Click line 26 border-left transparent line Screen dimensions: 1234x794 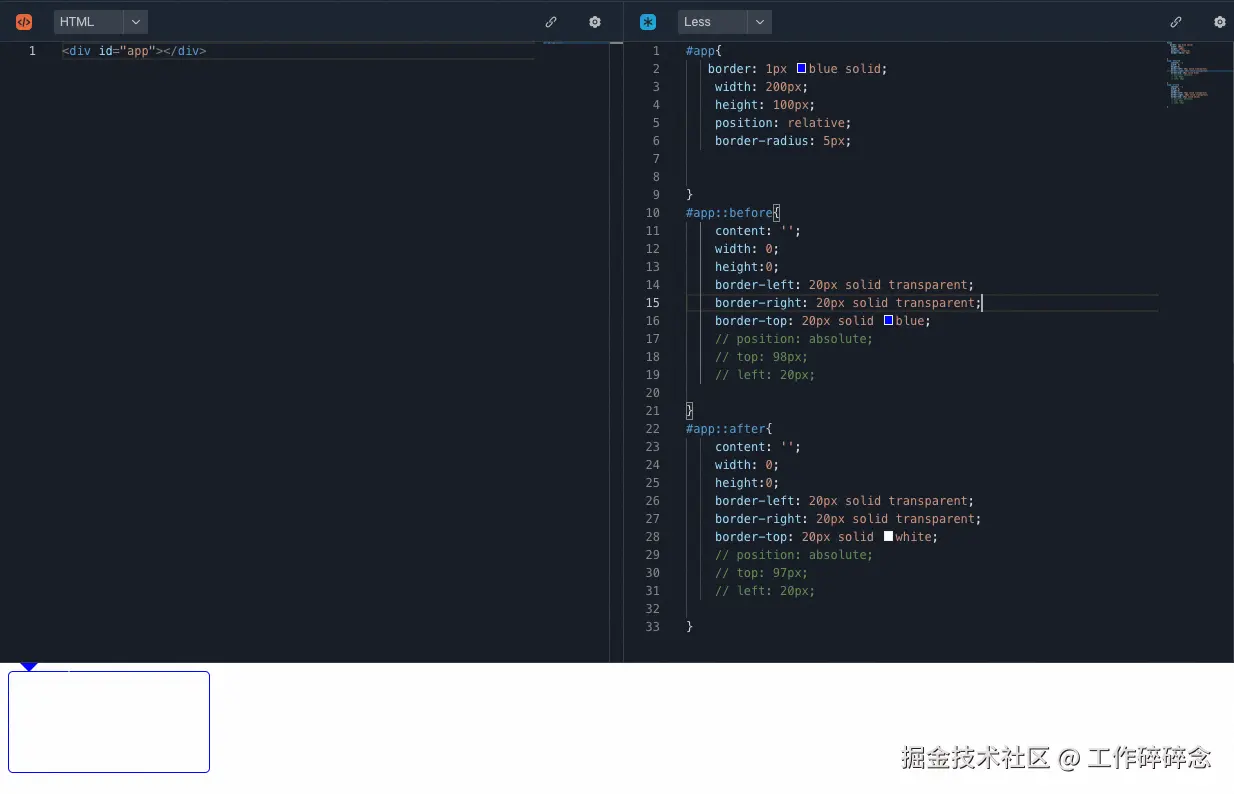[x=844, y=501]
